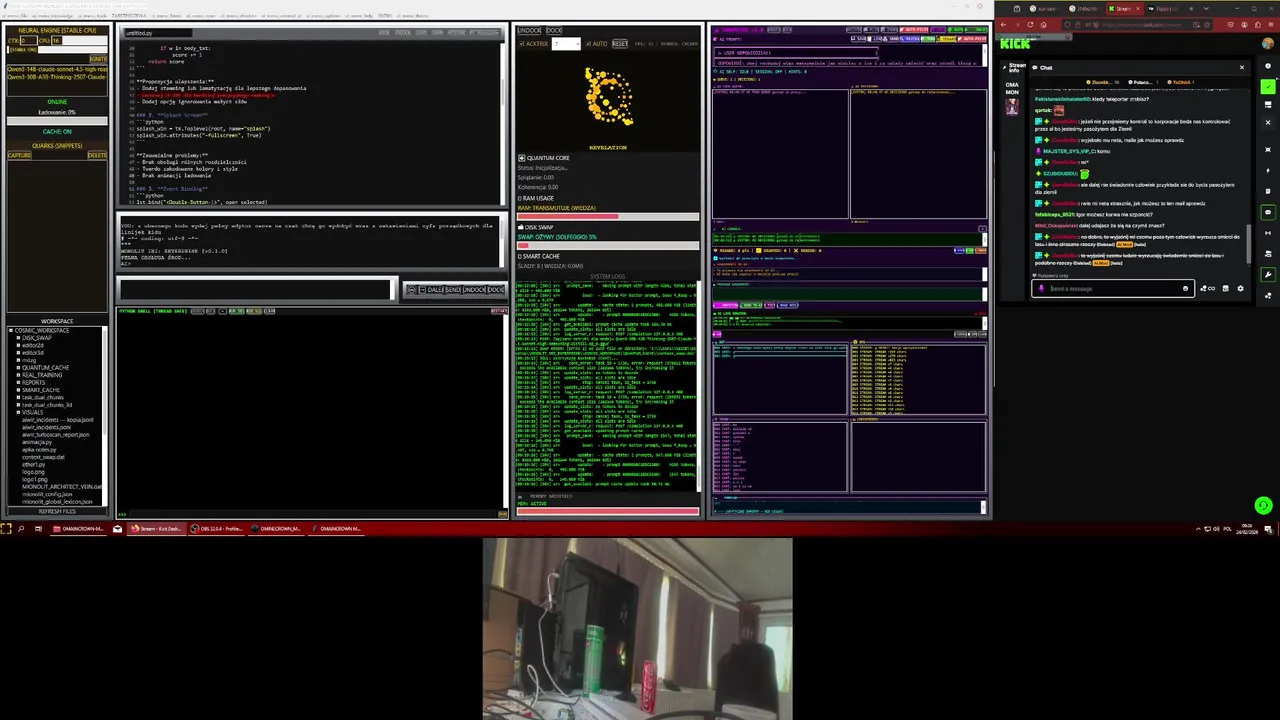Screen dimensions: 1280x720
Task: Click the IGNITE button in Neural Engine
Action: coord(98,59)
